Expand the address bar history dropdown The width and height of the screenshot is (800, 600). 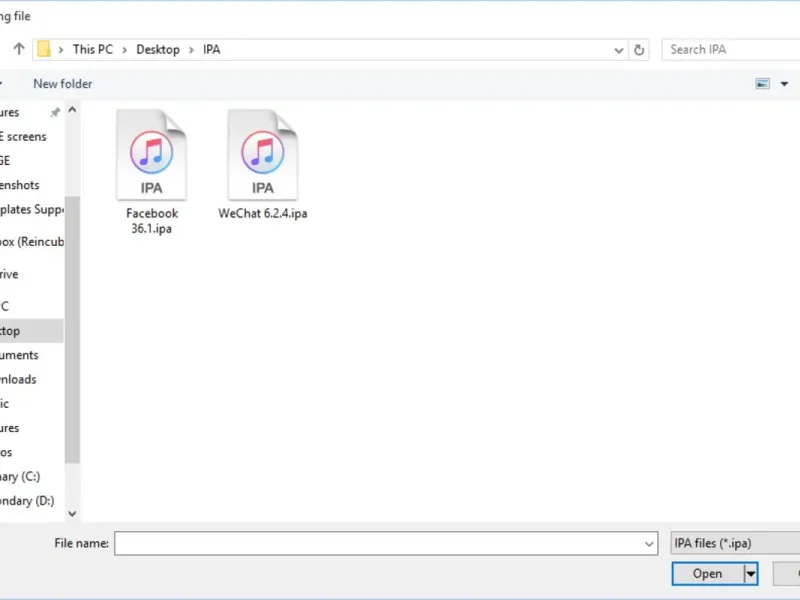tap(618, 50)
